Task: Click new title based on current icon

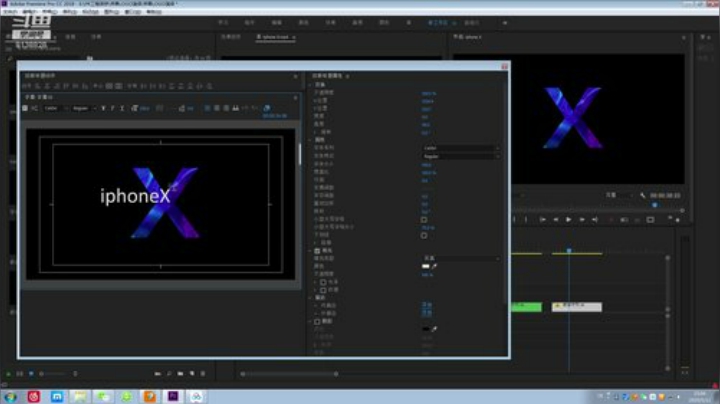Action: point(25,108)
